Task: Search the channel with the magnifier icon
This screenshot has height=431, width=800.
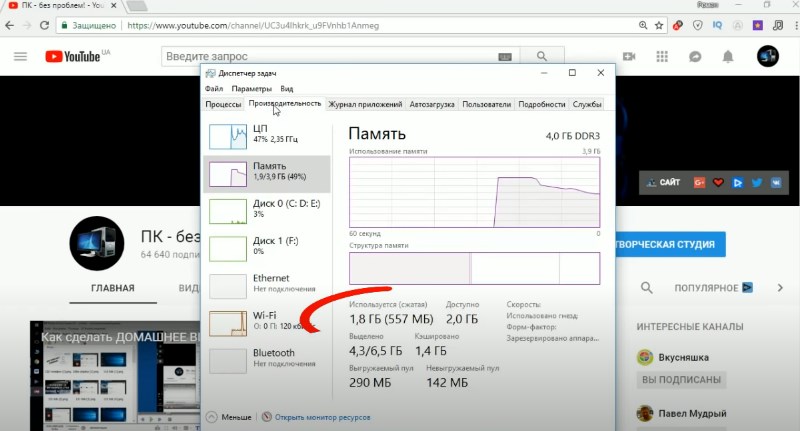Action: [x=646, y=288]
